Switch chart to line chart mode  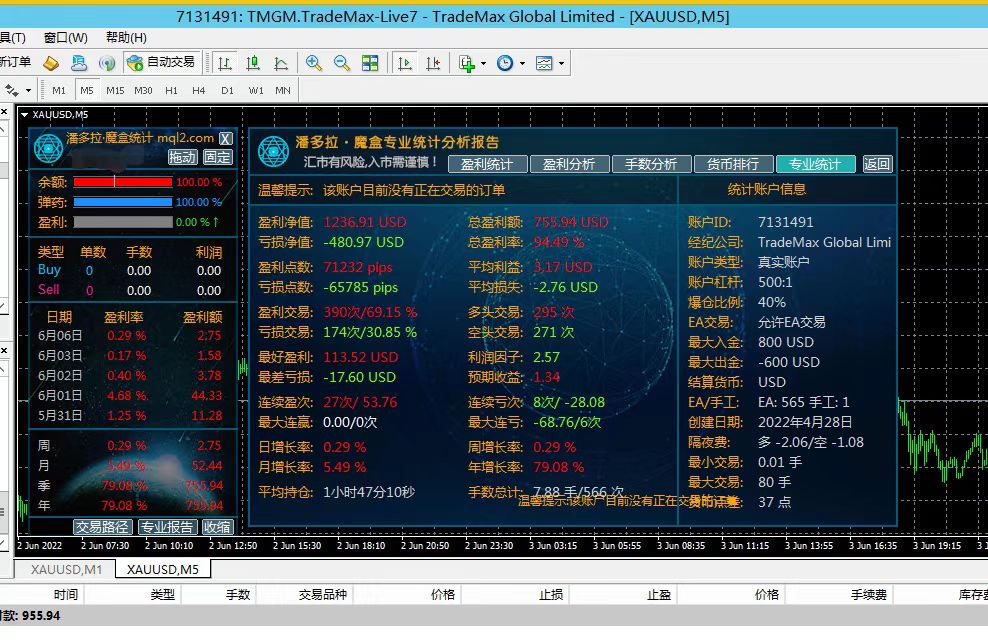tap(281, 63)
